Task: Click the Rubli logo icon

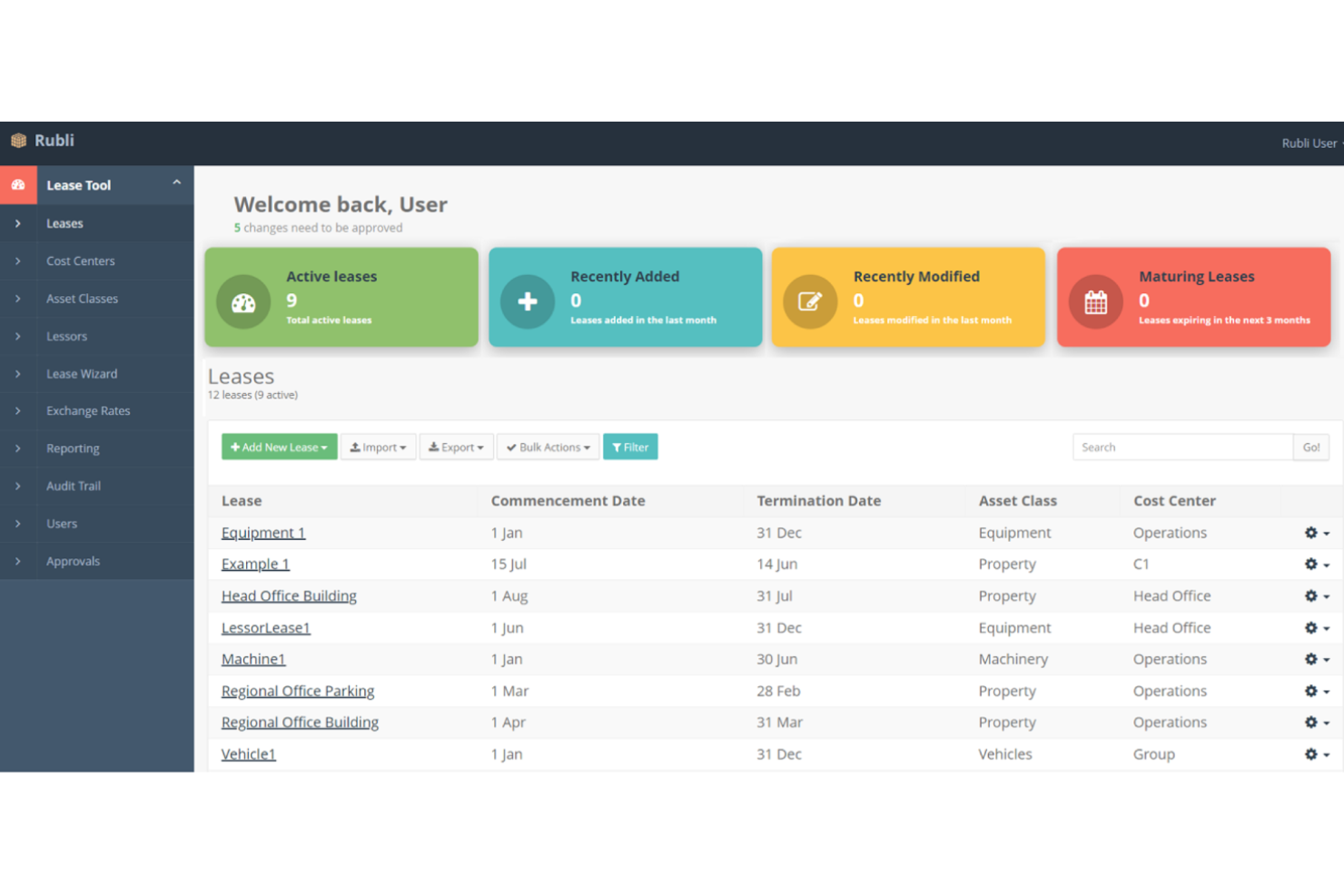Action: coord(18,141)
